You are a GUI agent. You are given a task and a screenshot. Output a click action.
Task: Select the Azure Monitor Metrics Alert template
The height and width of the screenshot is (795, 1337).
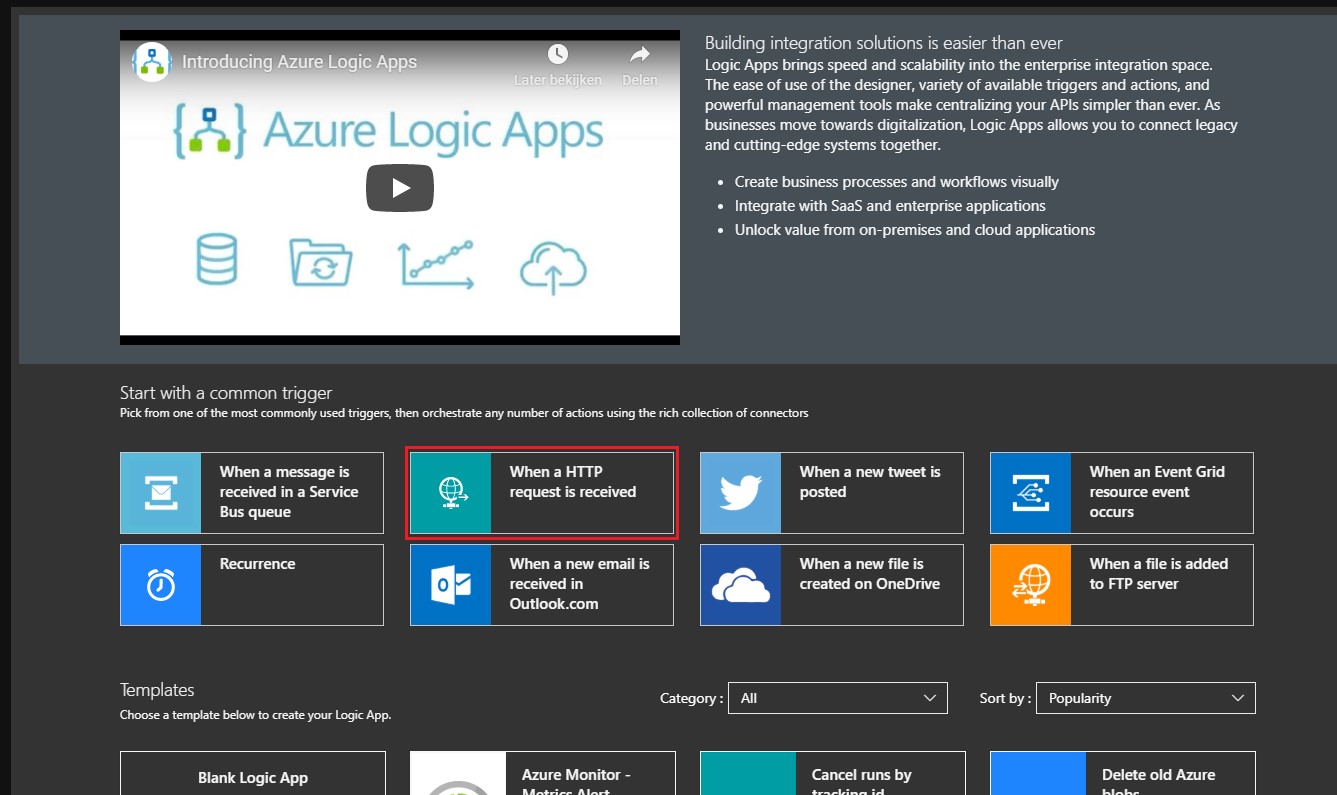[x=543, y=774]
